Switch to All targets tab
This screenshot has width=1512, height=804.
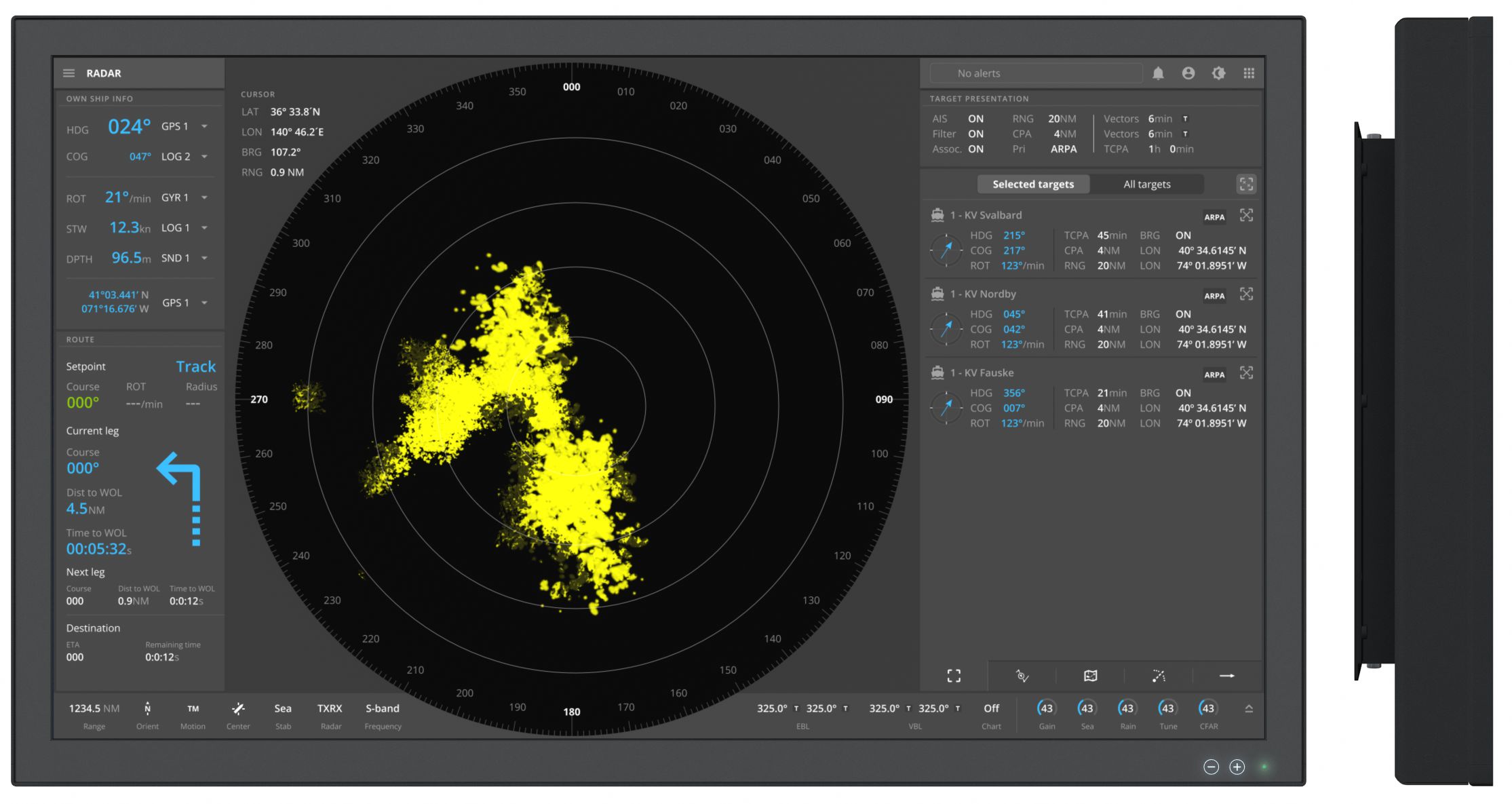[x=1146, y=185]
